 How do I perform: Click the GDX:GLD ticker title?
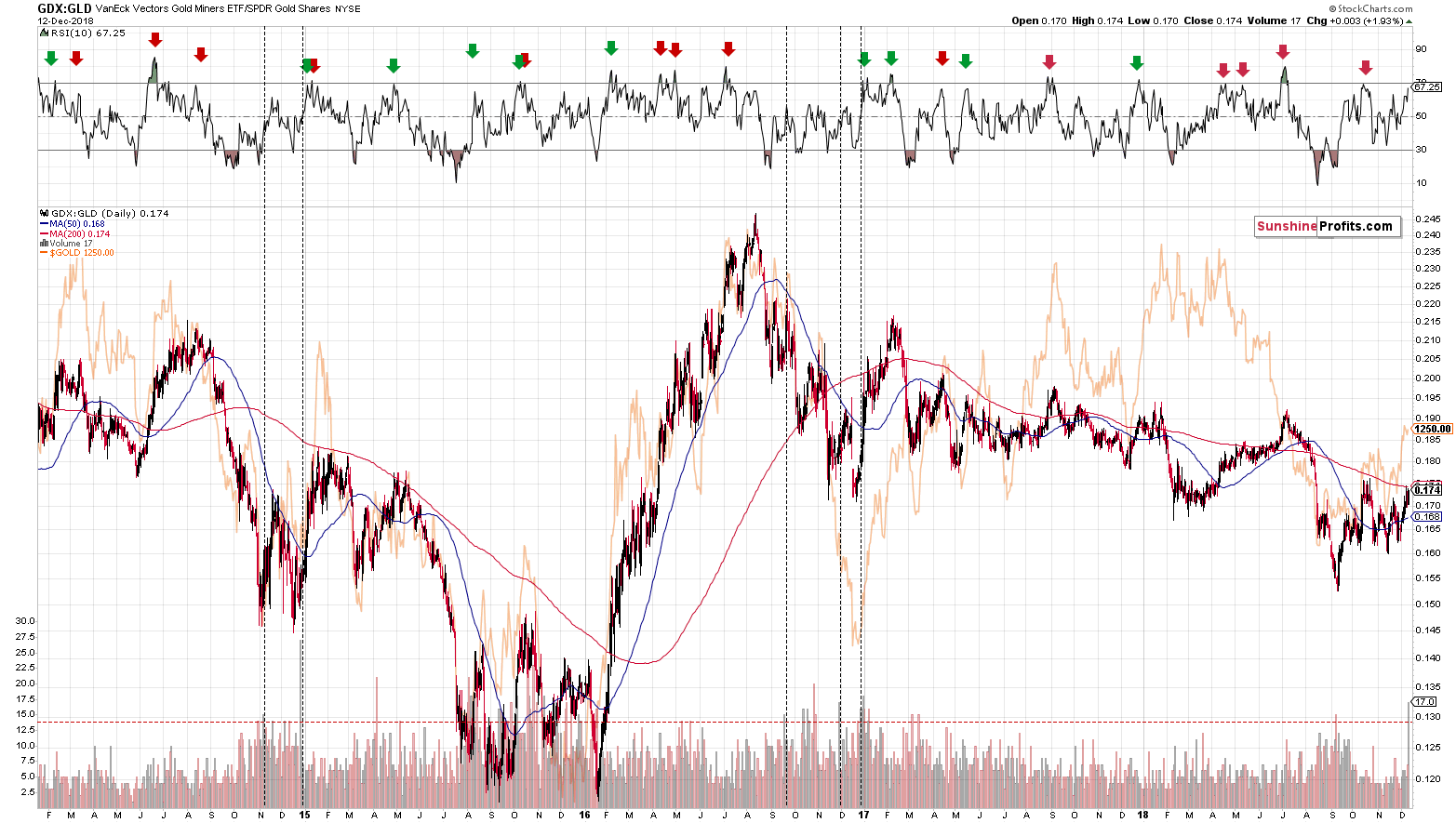64,8
